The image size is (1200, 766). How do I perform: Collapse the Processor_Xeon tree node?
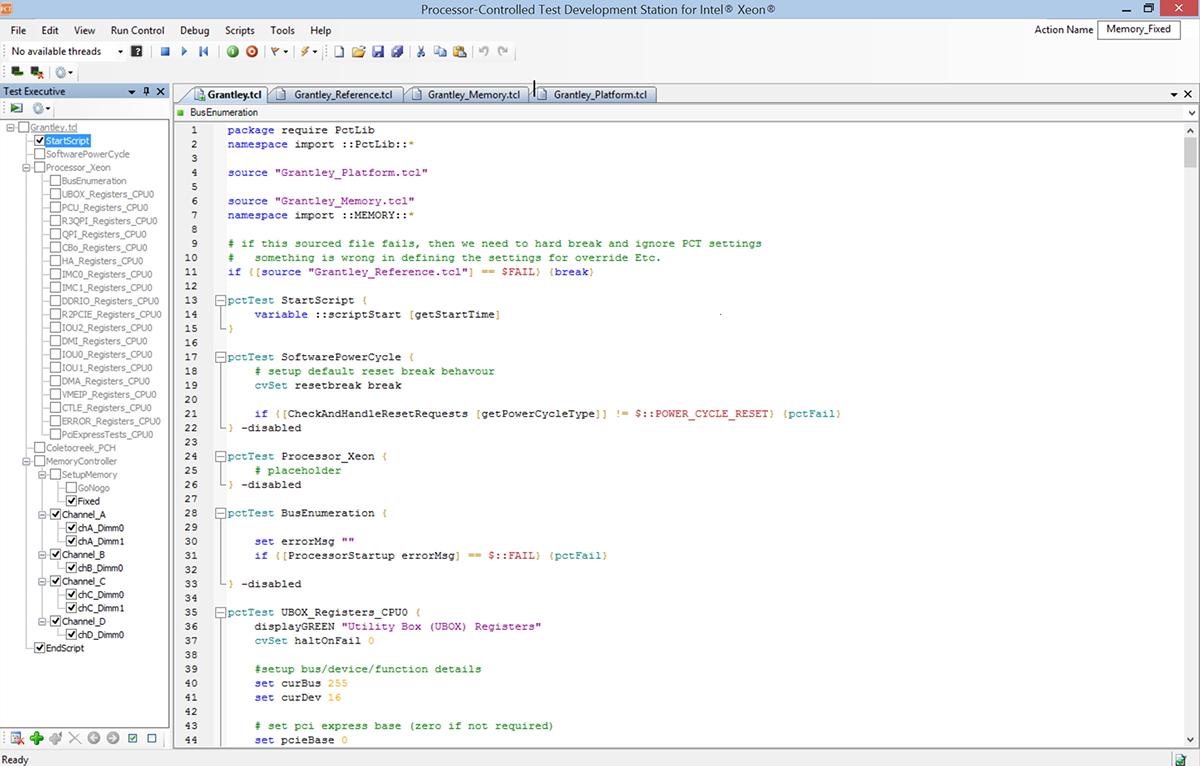point(25,168)
